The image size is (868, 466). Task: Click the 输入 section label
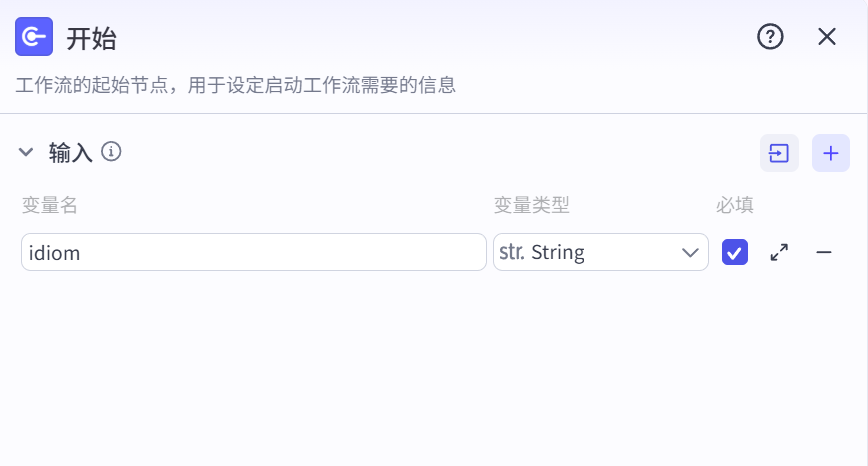pos(70,152)
